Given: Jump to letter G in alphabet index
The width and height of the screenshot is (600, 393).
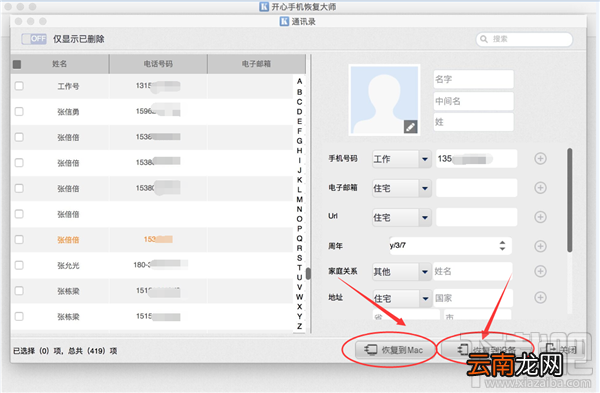Looking at the screenshot, I should (299, 141).
